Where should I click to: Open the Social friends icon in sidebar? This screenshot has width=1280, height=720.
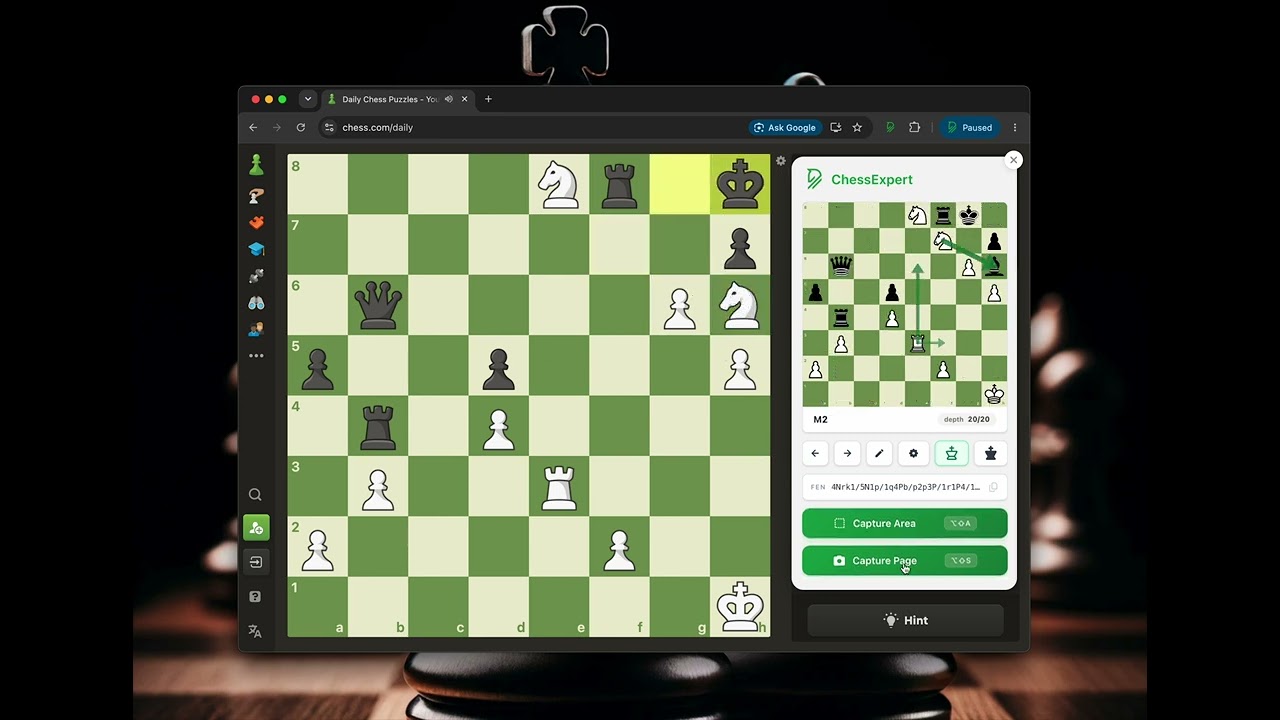point(256,329)
